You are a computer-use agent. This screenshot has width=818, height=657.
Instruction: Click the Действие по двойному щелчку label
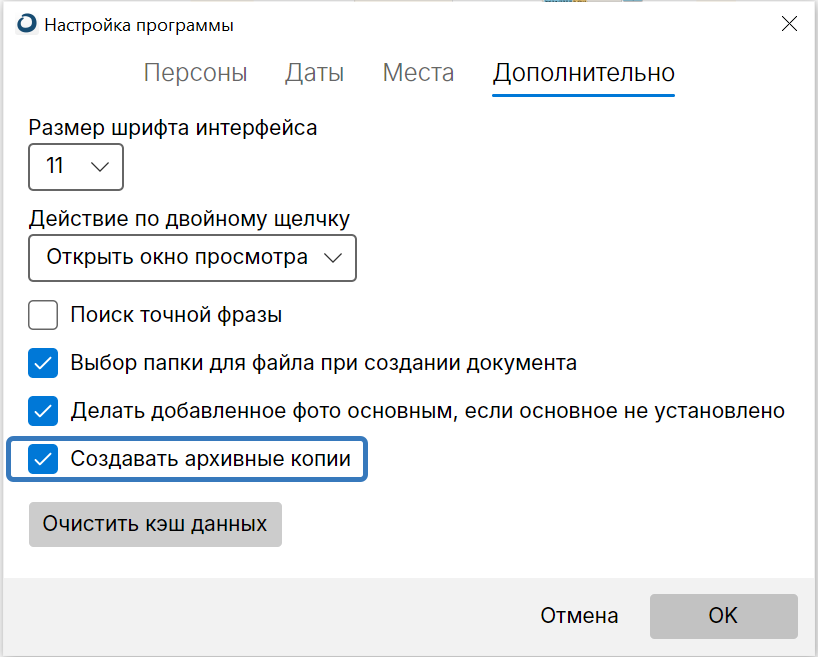[189, 218]
